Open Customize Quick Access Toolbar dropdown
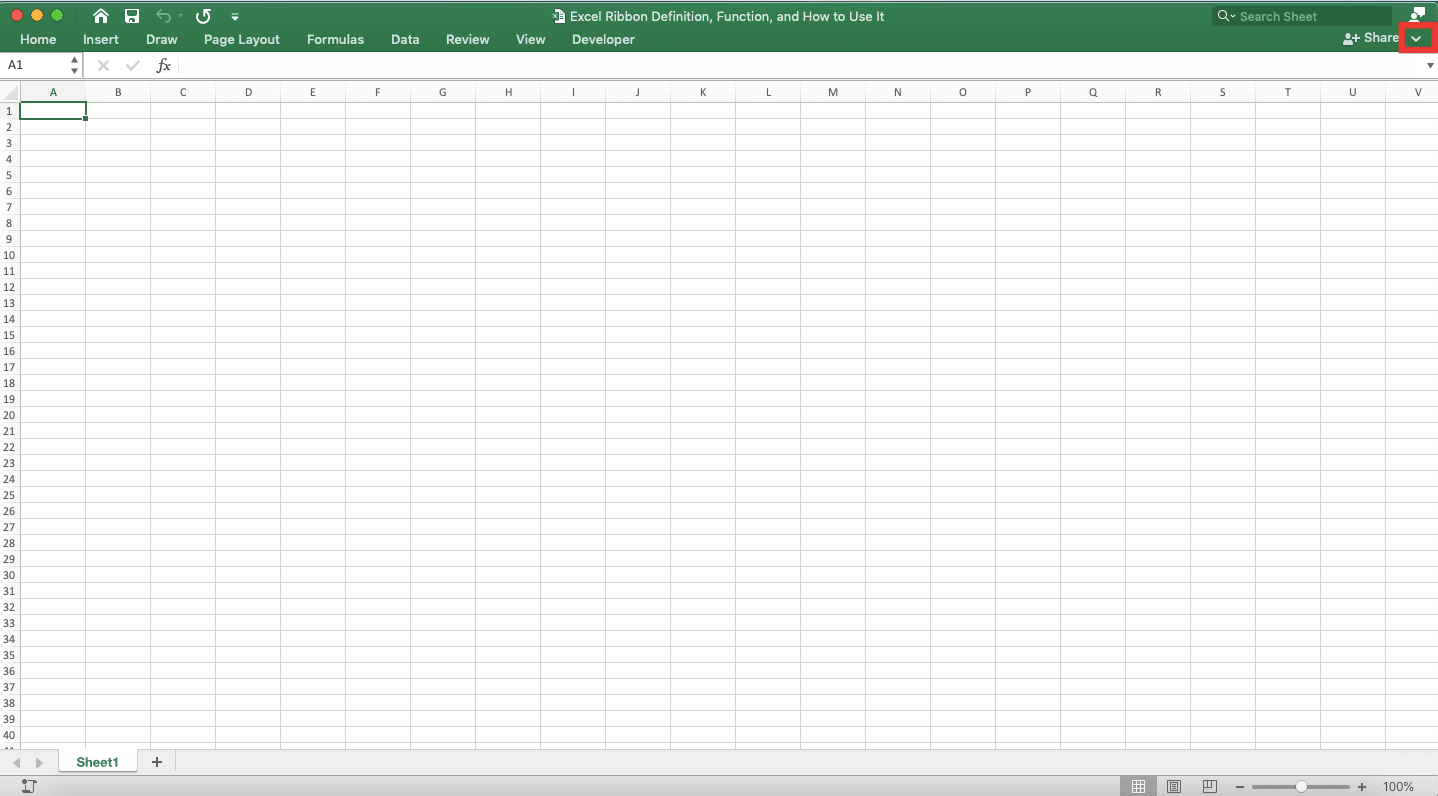 point(235,17)
